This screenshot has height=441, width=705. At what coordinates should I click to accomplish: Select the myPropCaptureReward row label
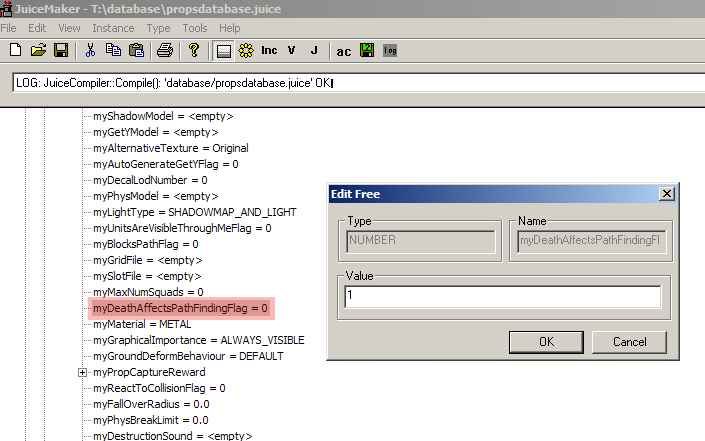click(x=149, y=372)
